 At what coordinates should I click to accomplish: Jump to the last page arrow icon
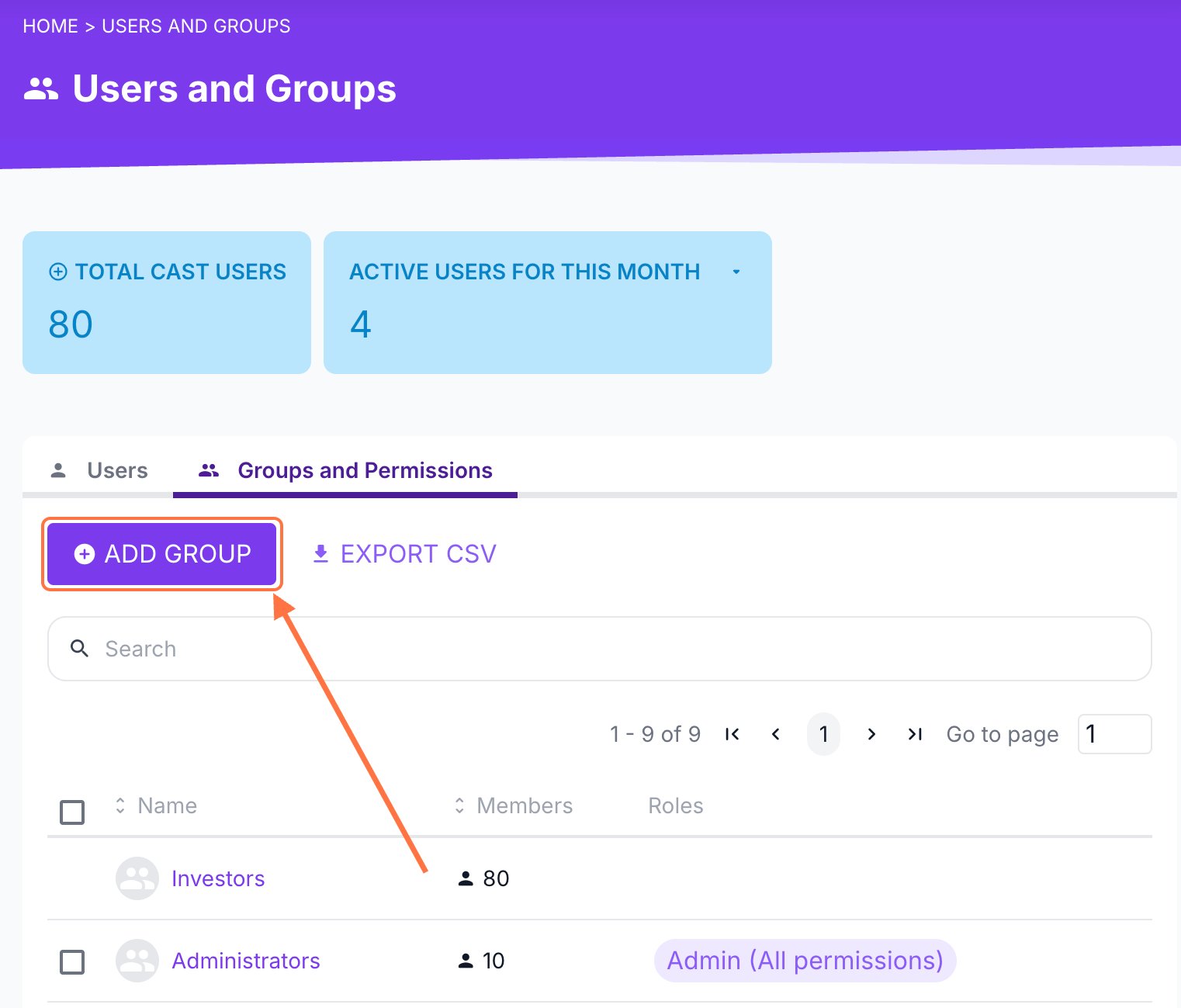point(915,734)
